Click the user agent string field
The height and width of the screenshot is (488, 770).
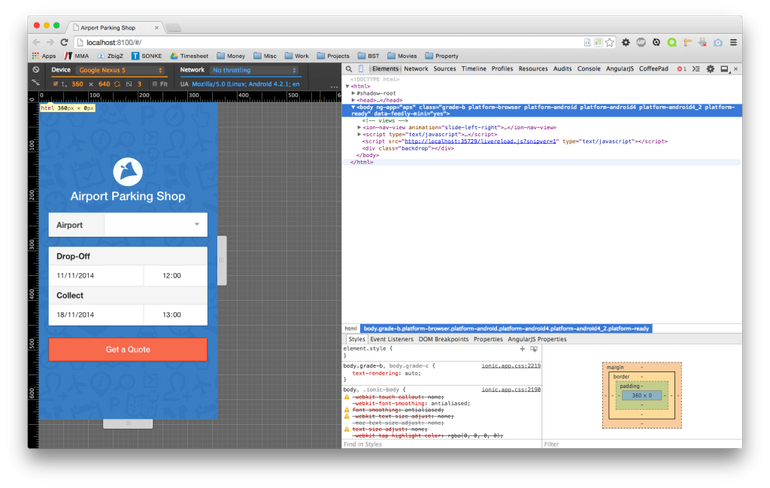[246, 84]
